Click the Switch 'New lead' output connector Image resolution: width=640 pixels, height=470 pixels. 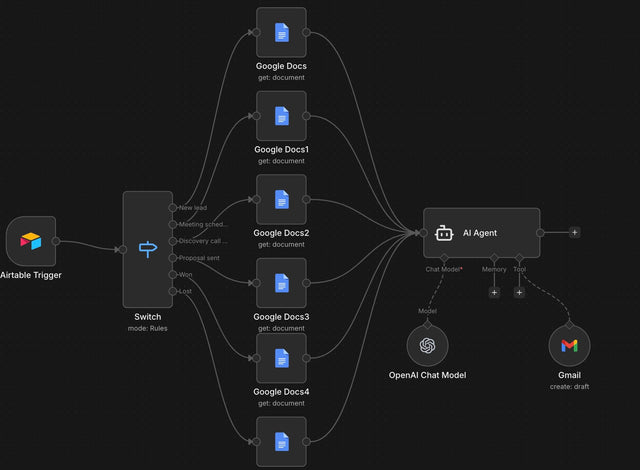tap(173, 208)
